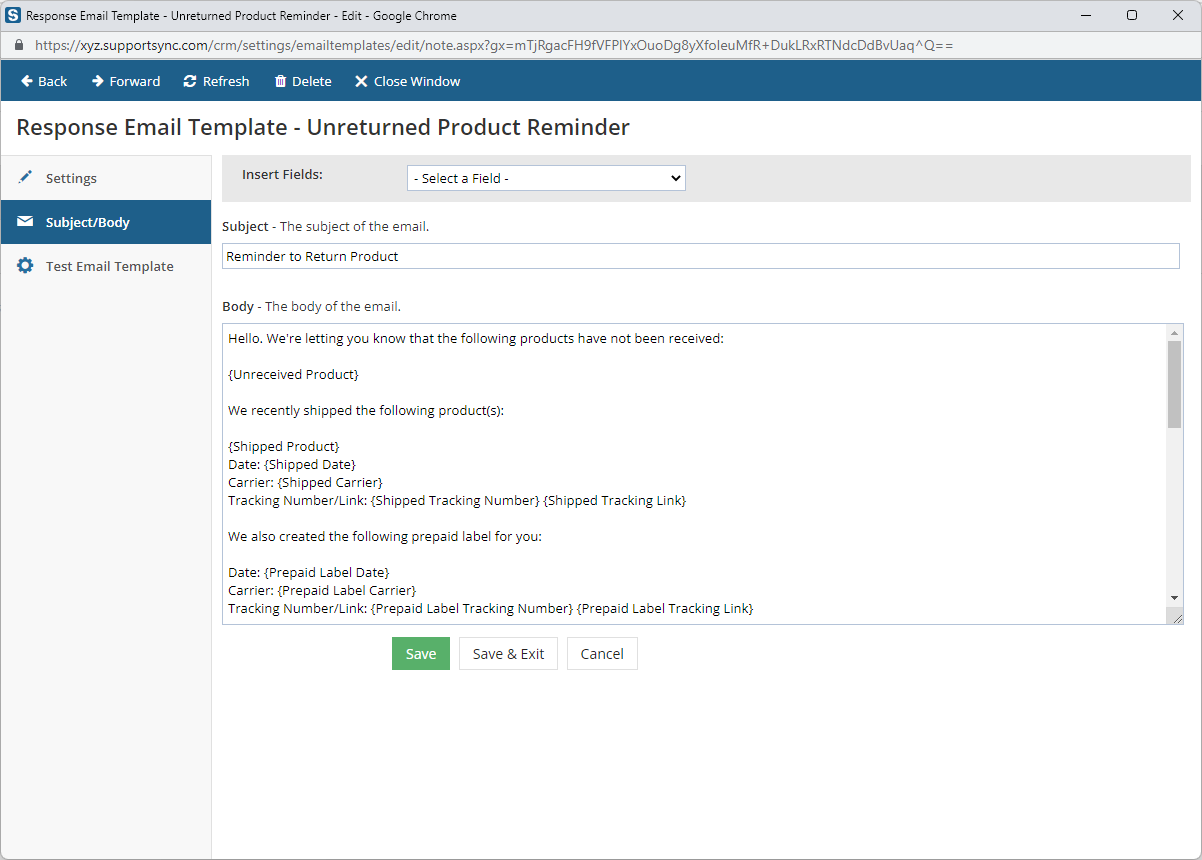Click the Back arrow icon
This screenshot has width=1202, height=860.
(x=27, y=81)
